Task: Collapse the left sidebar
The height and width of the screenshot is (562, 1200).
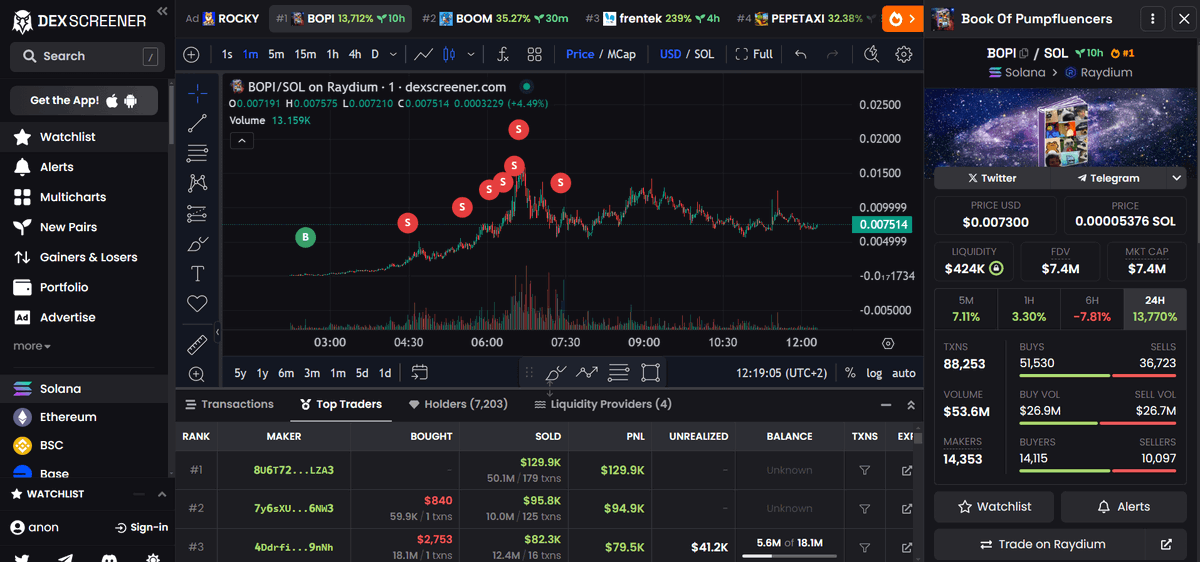Action: coord(162,11)
